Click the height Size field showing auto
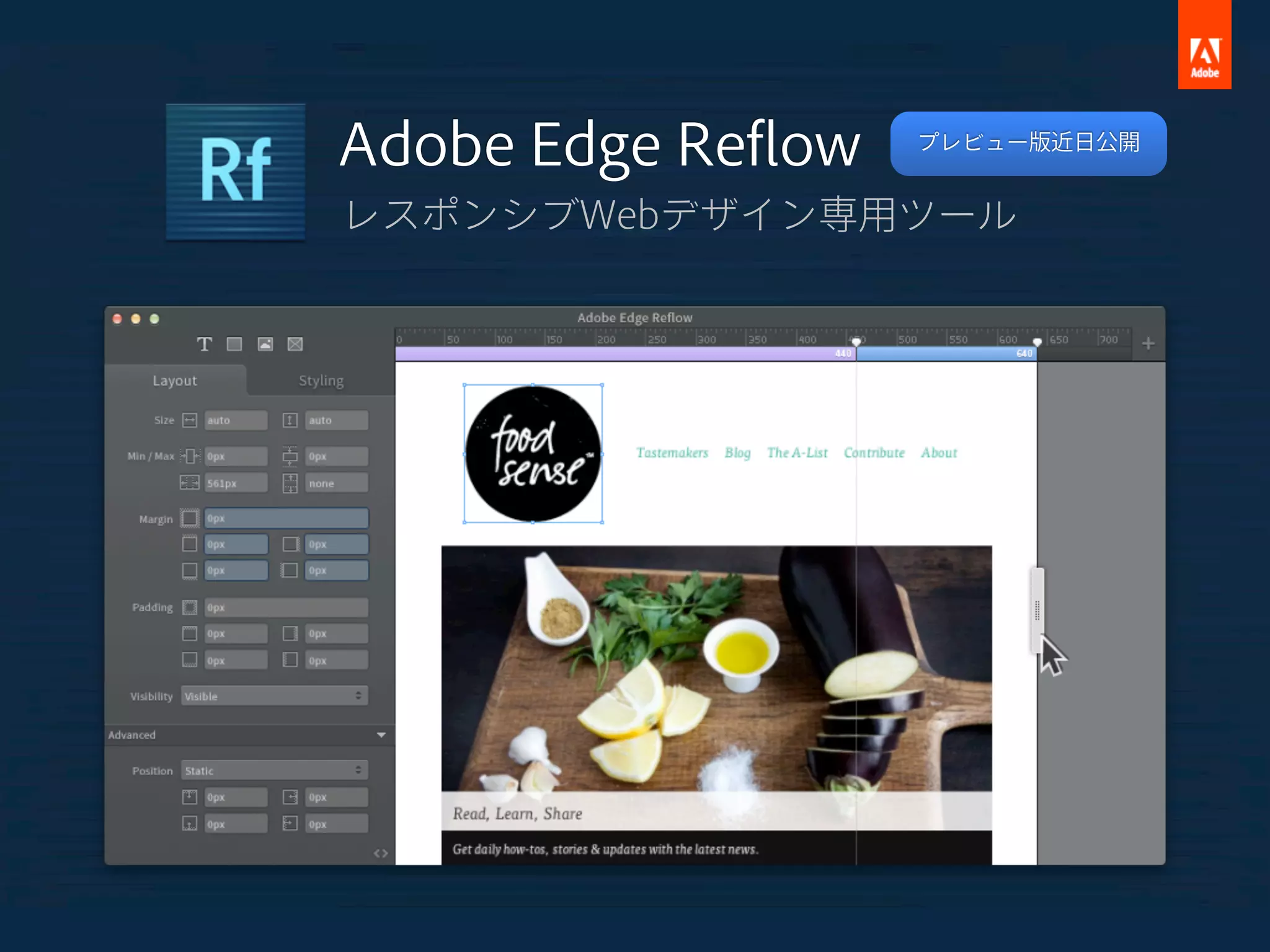This screenshot has height=952, width=1270. click(337, 420)
